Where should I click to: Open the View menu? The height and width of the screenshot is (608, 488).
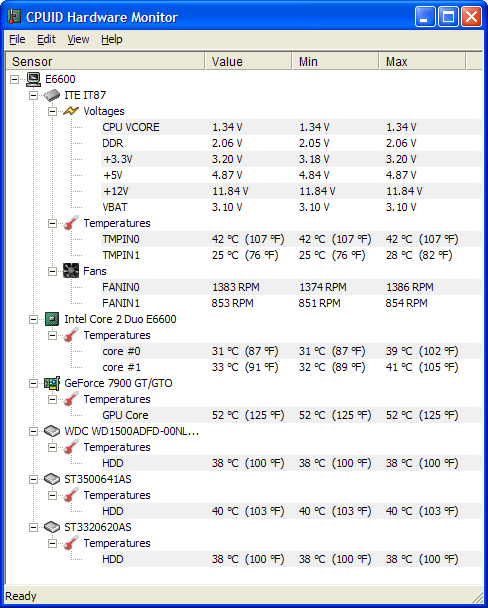click(x=78, y=39)
